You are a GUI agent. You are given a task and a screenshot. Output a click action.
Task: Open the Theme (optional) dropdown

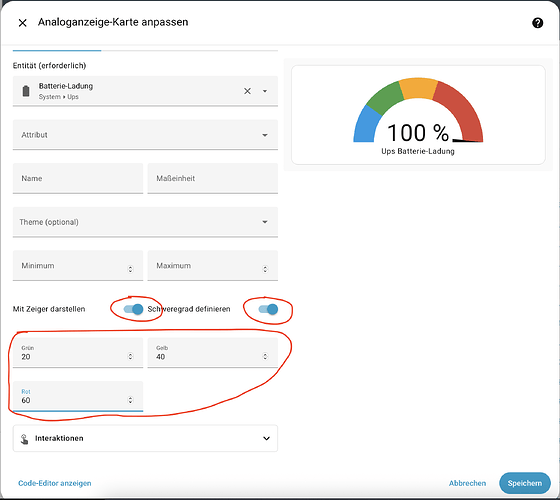point(145,222)
